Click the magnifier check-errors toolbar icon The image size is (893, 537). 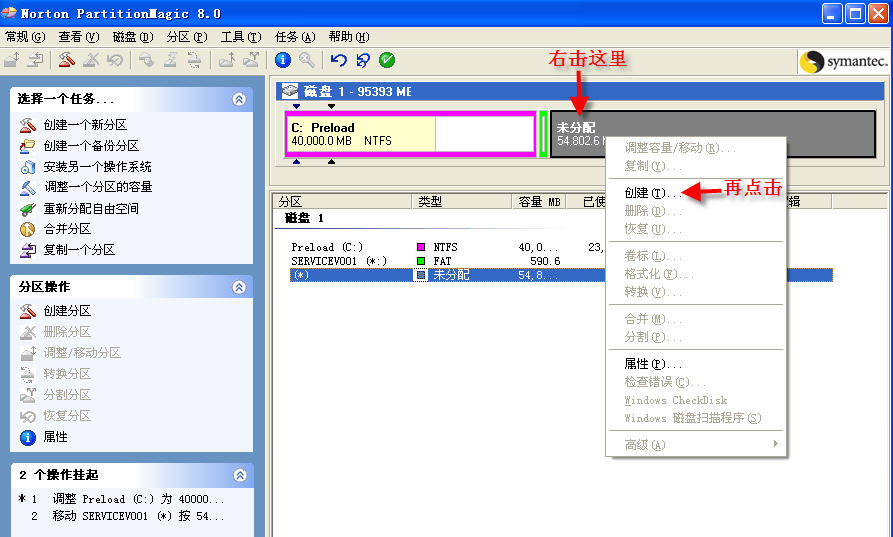(306, 59)
